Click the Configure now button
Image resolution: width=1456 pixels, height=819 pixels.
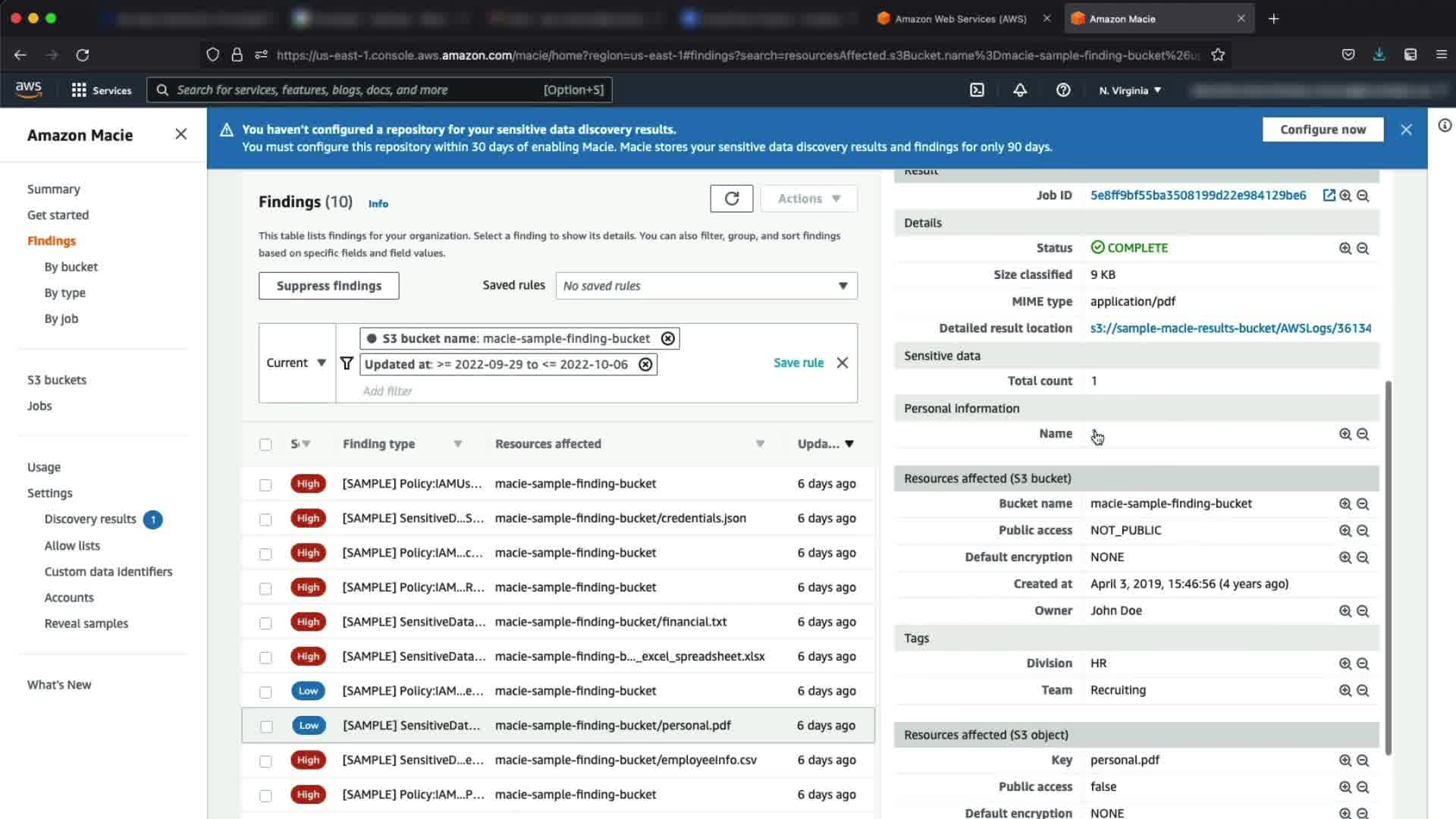[1323, 130]
